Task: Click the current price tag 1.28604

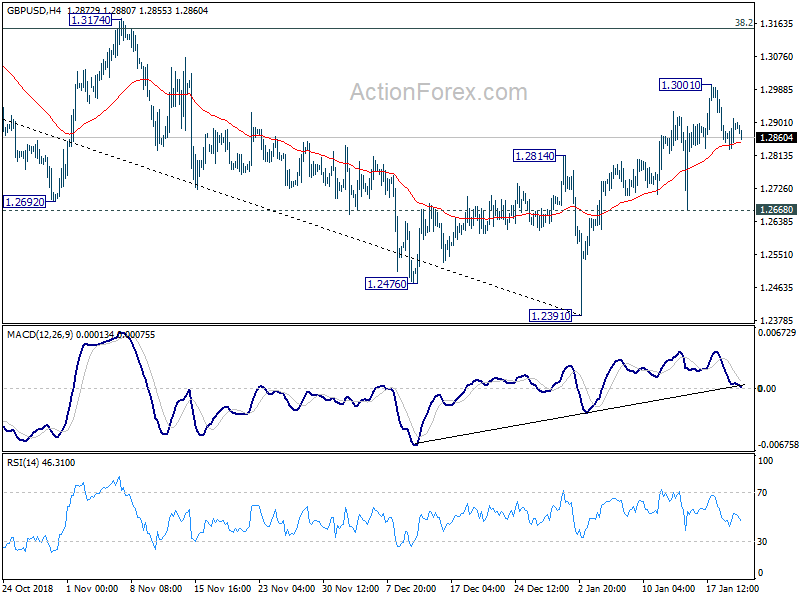Action: [x=777, y=138]
